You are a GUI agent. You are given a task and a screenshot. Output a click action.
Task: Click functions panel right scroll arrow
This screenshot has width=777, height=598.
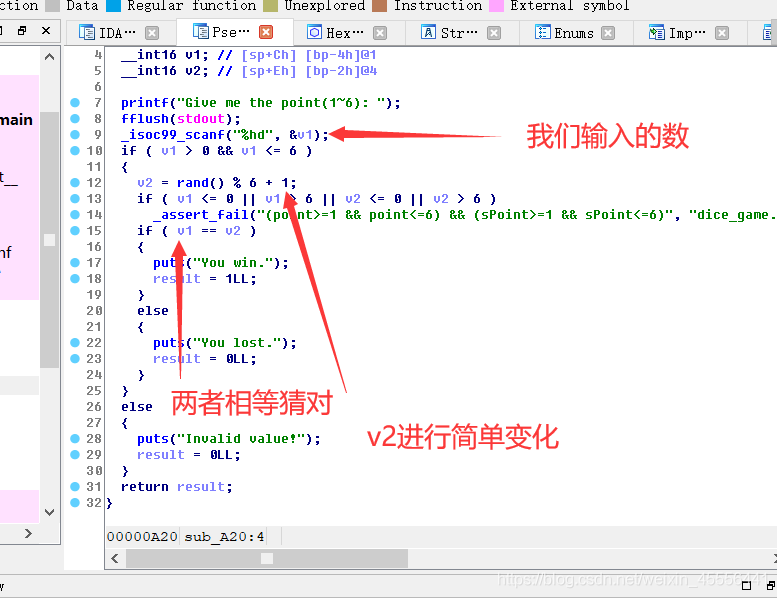coord(28,534)
